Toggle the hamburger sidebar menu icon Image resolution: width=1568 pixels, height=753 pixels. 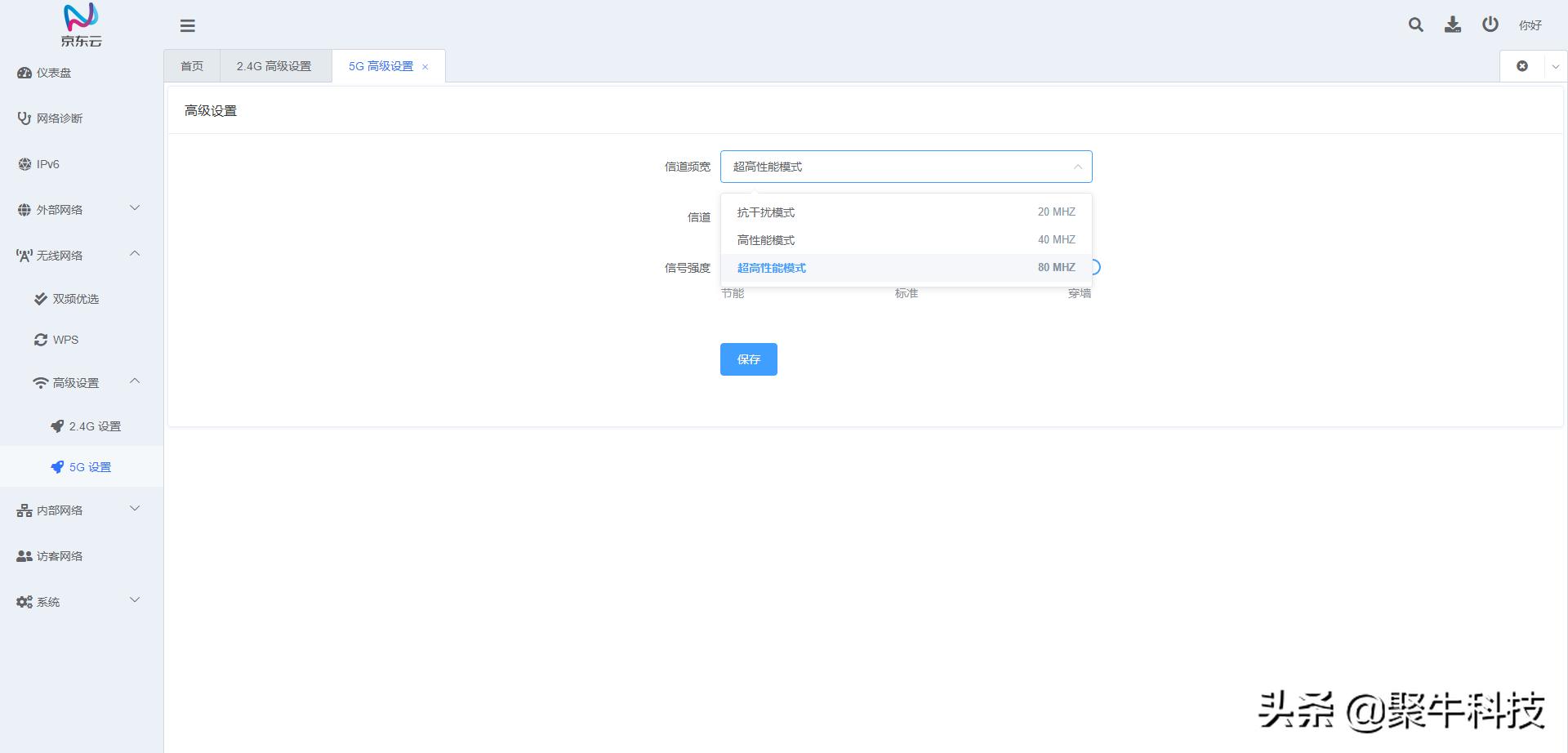click(188, 25)
